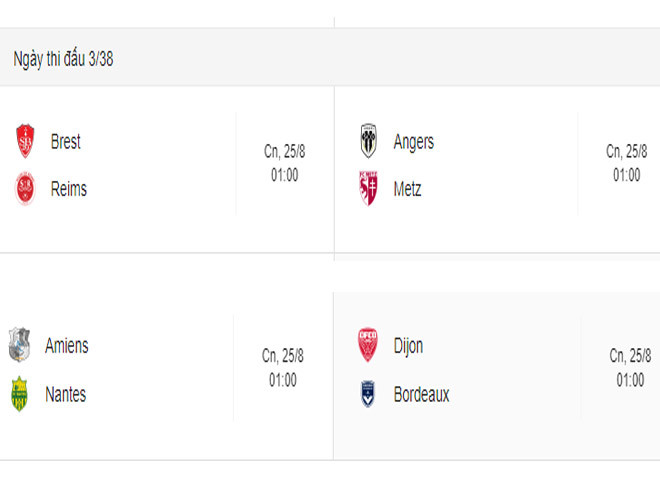Open the Amiens team name link
The width and height of the screenshot is (660, 500).
coord(66,346)
